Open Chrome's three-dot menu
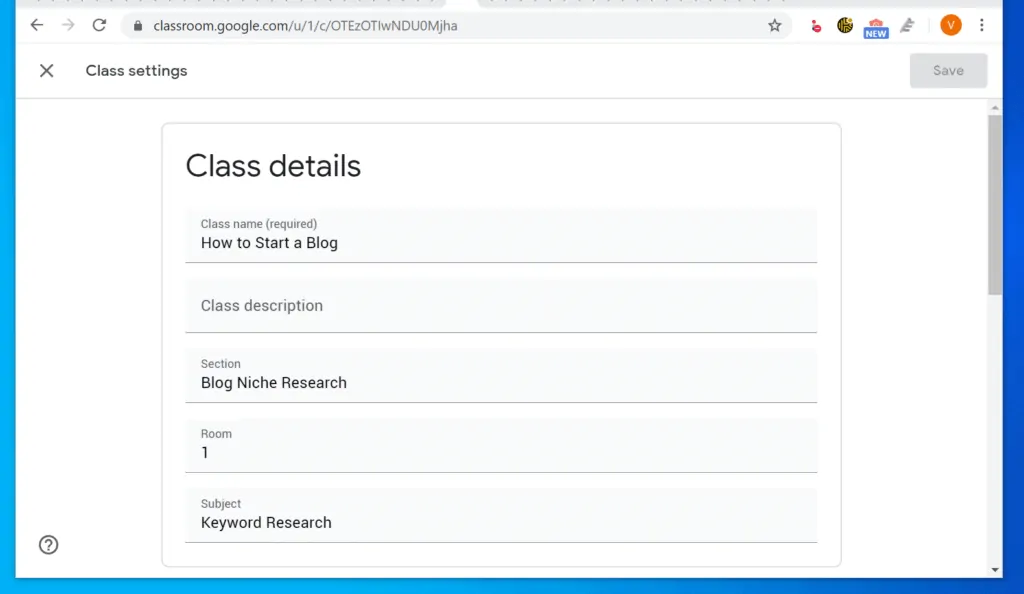The height and width of the screenshot is (594, 1024). (983, 25)
